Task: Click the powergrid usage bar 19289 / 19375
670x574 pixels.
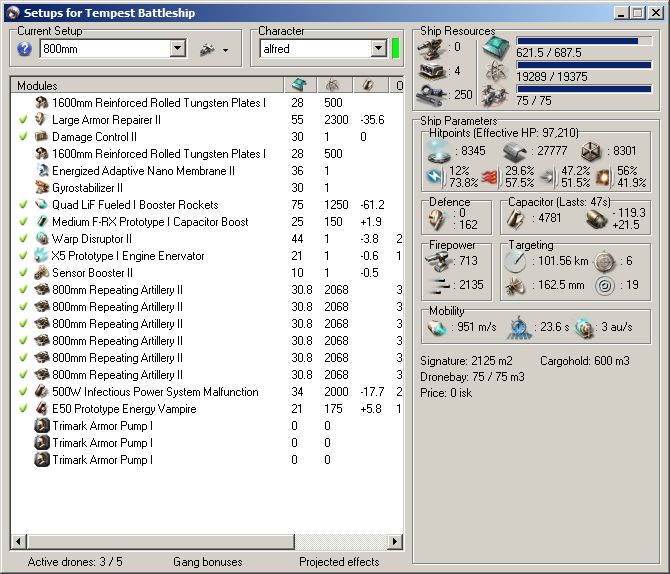Action: 584,65
